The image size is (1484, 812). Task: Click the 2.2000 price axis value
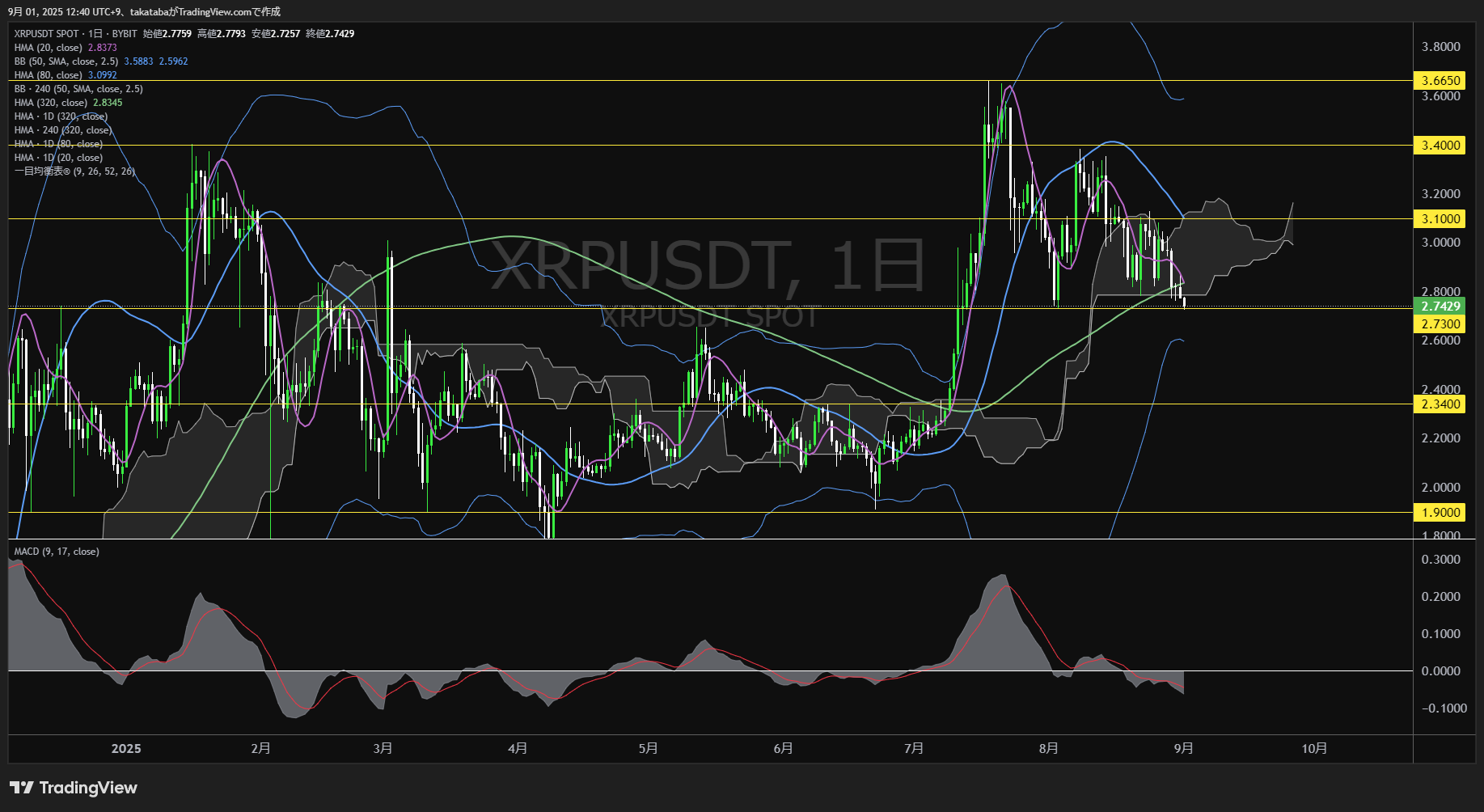[1441, 438]
